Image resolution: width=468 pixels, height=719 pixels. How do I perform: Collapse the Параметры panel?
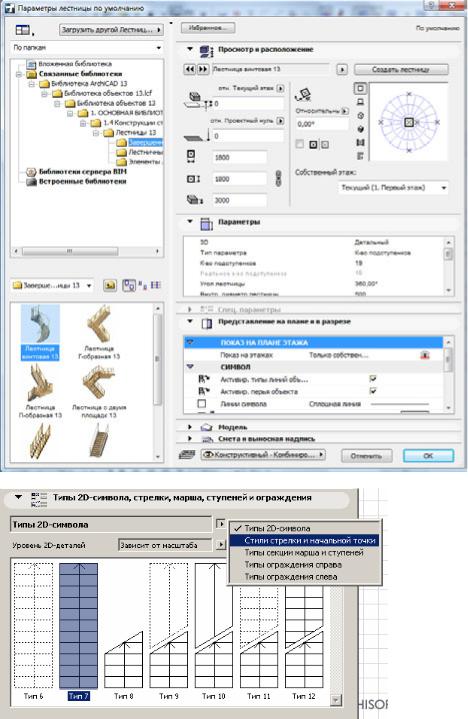[190, 222]
